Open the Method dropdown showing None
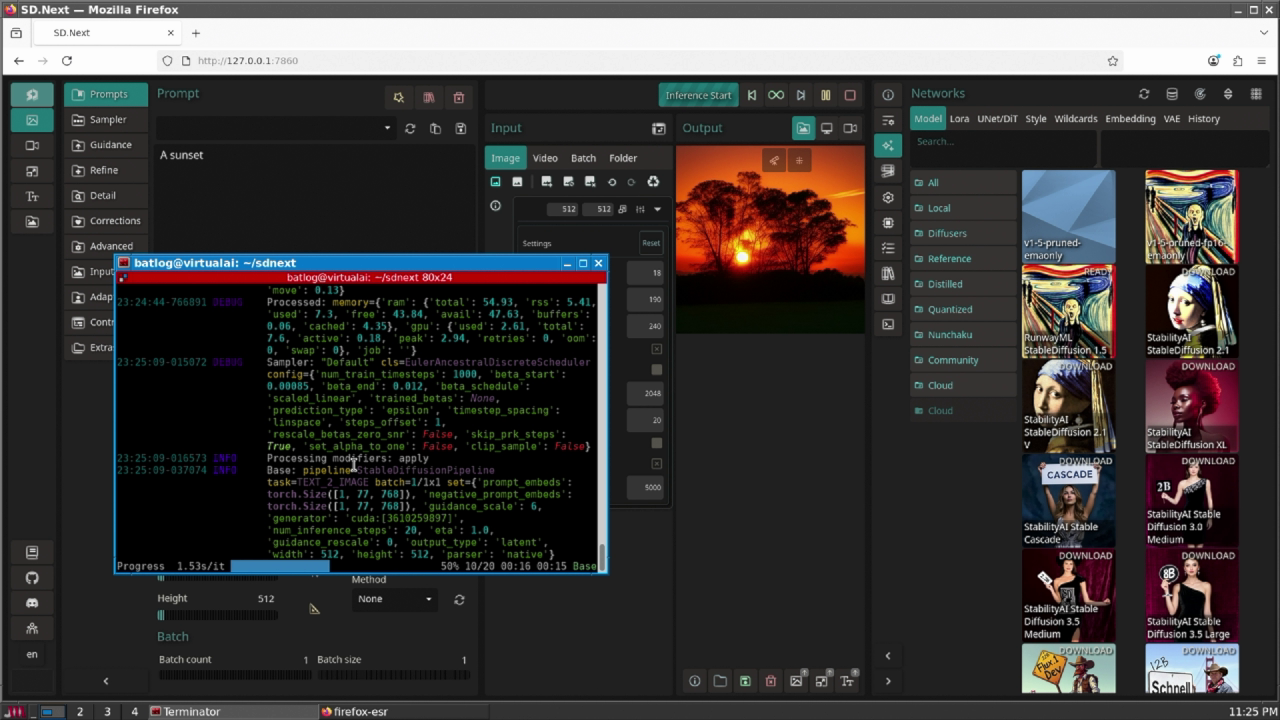Viewport: 1280px width, 720px height. (x=394, y=599)
